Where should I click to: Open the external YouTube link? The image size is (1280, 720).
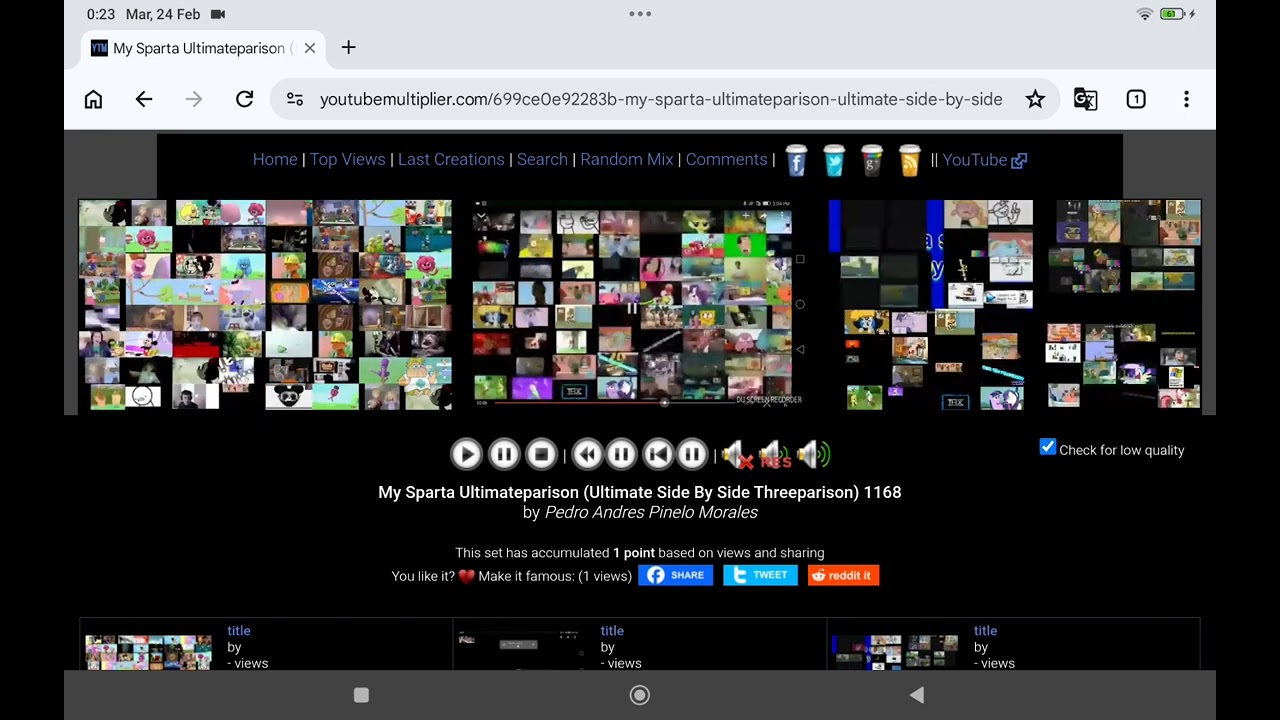click(x=985, y=160)
